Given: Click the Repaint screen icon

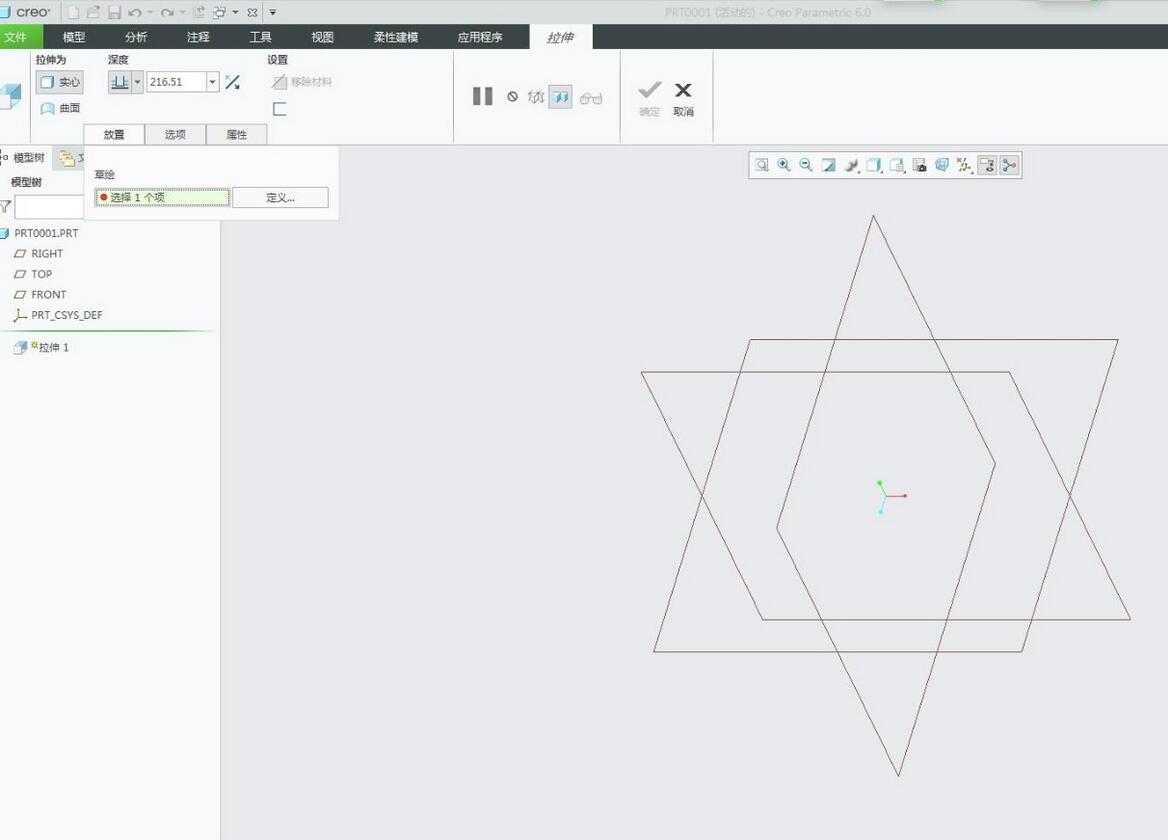Looking at the screenshot, I should point(828,165).
